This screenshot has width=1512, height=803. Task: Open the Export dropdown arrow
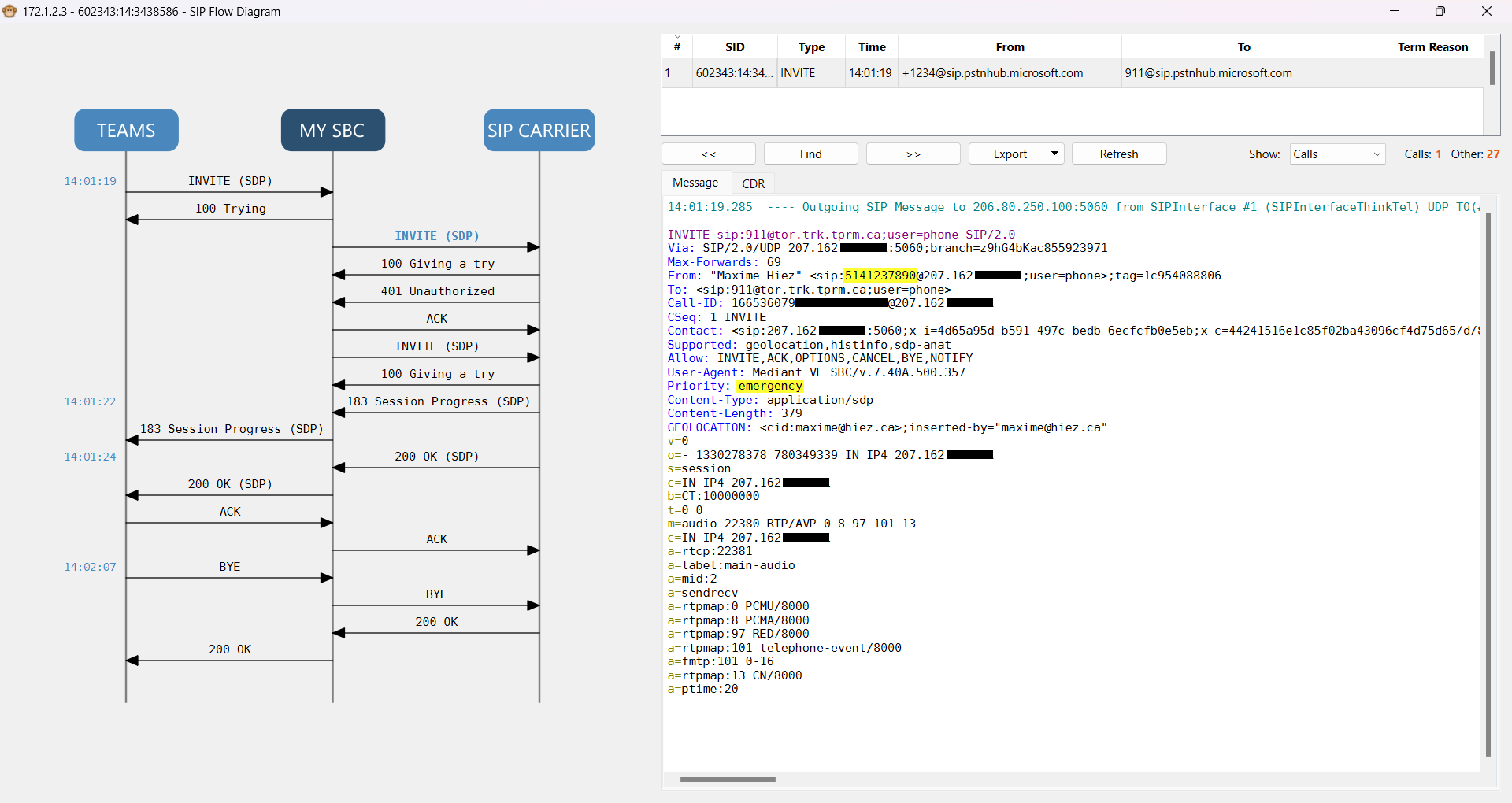pos(1054,154)
